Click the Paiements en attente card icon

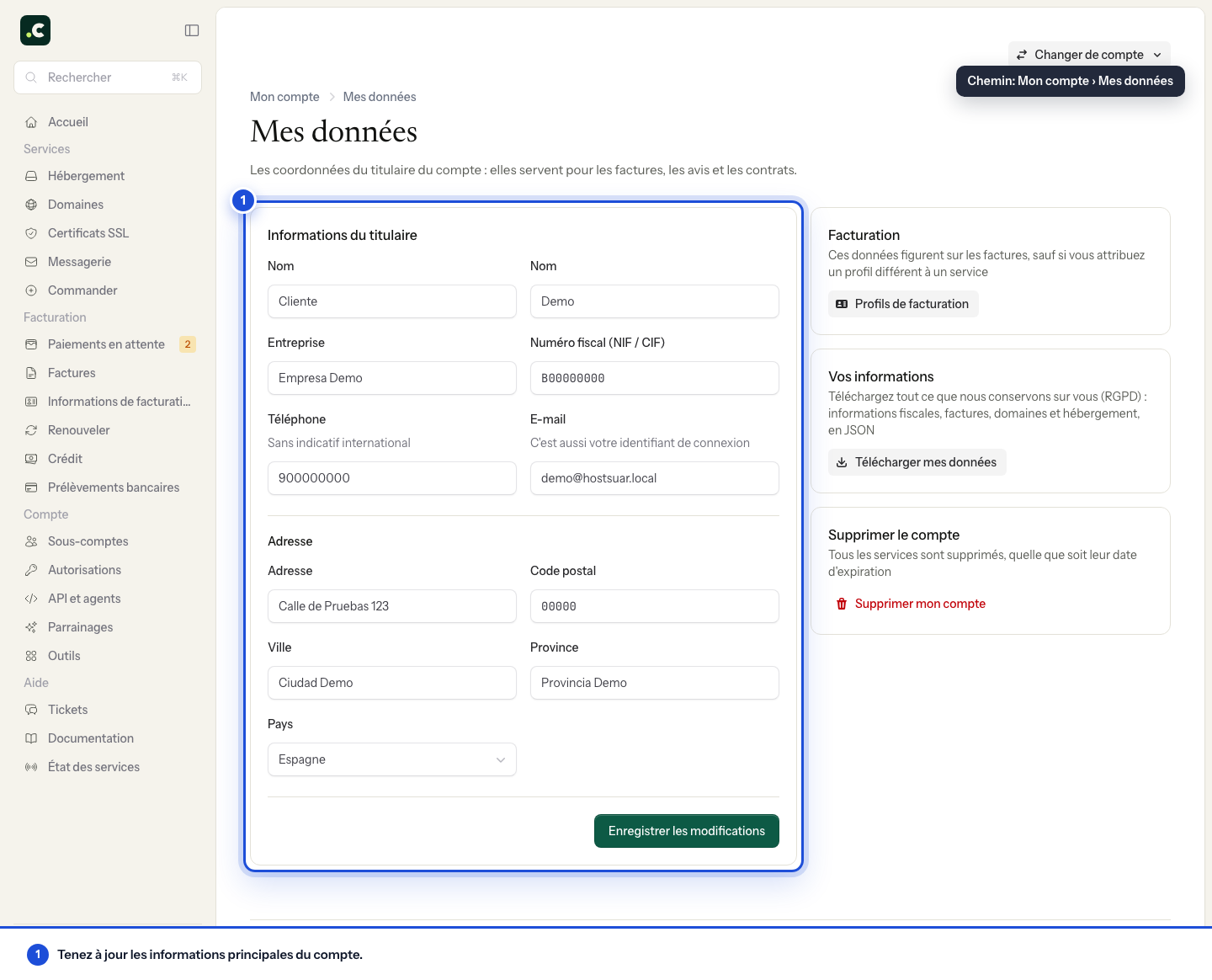[x=31, y=344]
